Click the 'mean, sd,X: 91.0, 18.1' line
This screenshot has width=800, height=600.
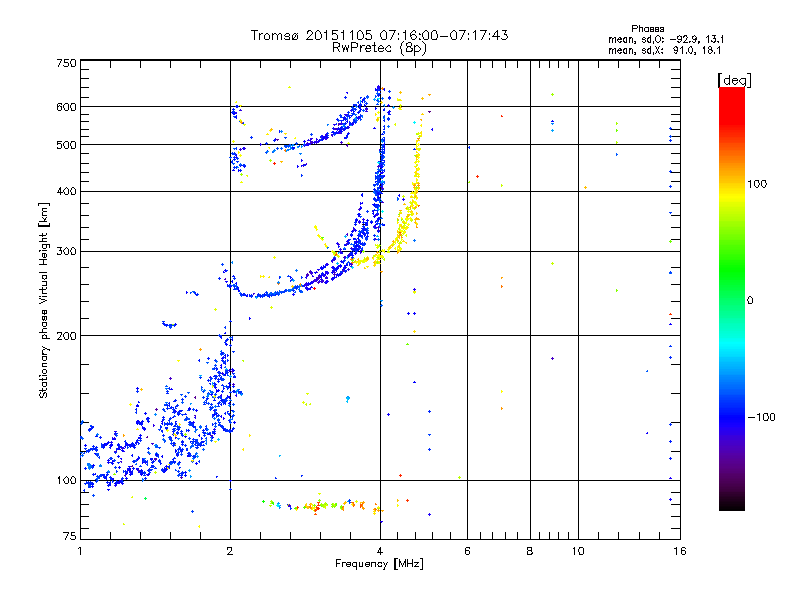click(x=665, y=50)
